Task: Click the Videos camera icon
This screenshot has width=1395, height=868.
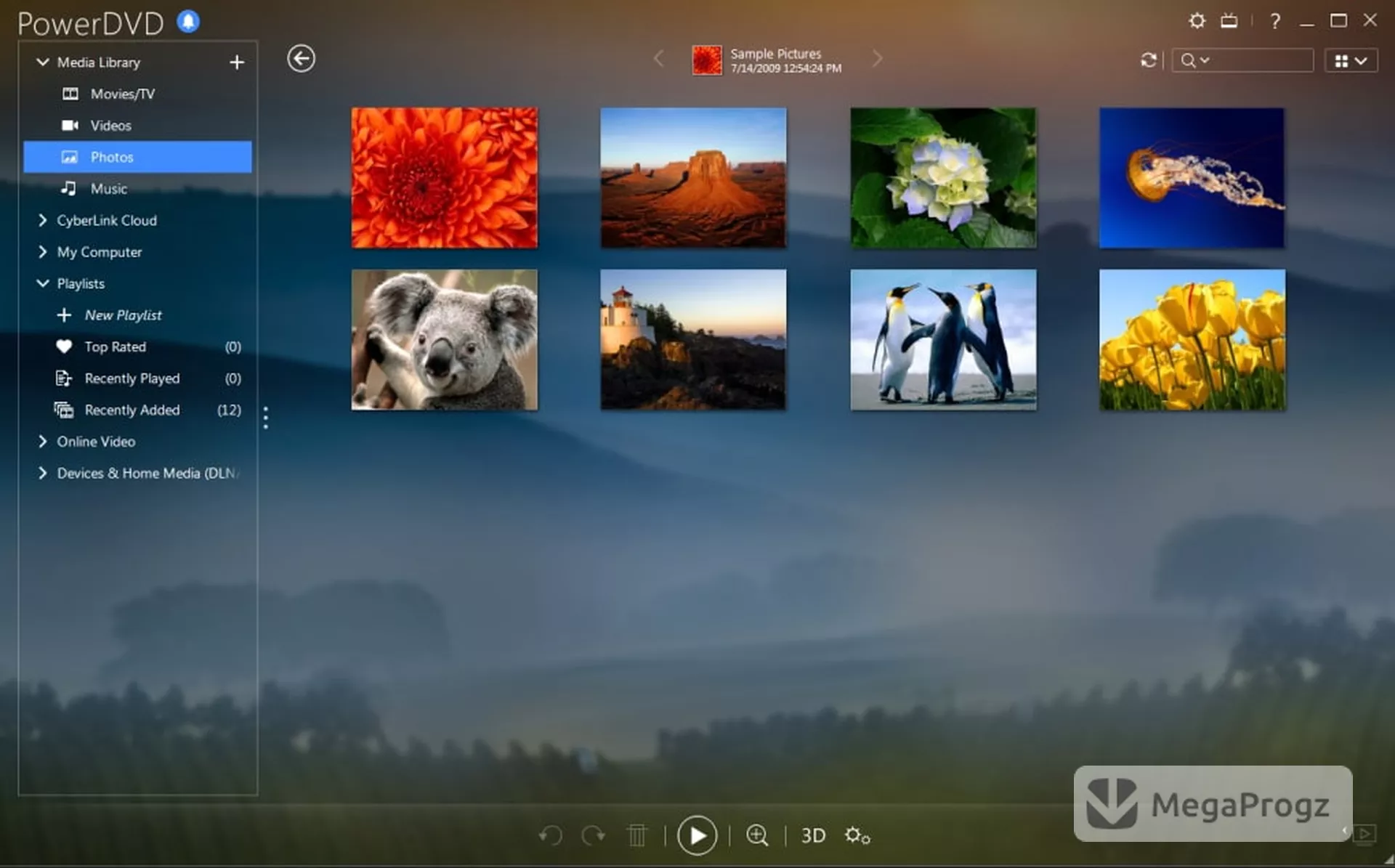Action: tap(70, 126)
